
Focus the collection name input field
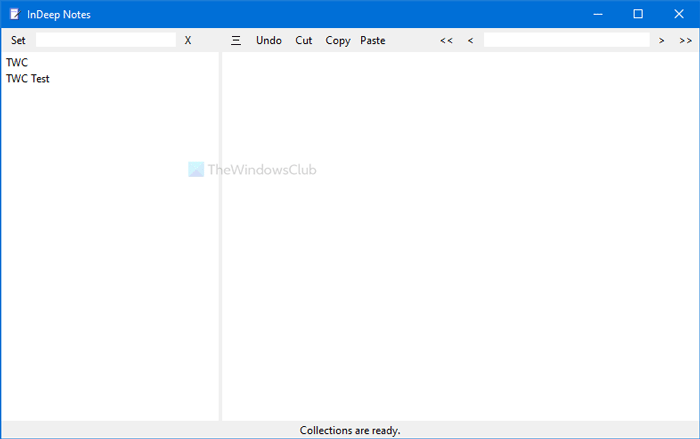[105, 40]
